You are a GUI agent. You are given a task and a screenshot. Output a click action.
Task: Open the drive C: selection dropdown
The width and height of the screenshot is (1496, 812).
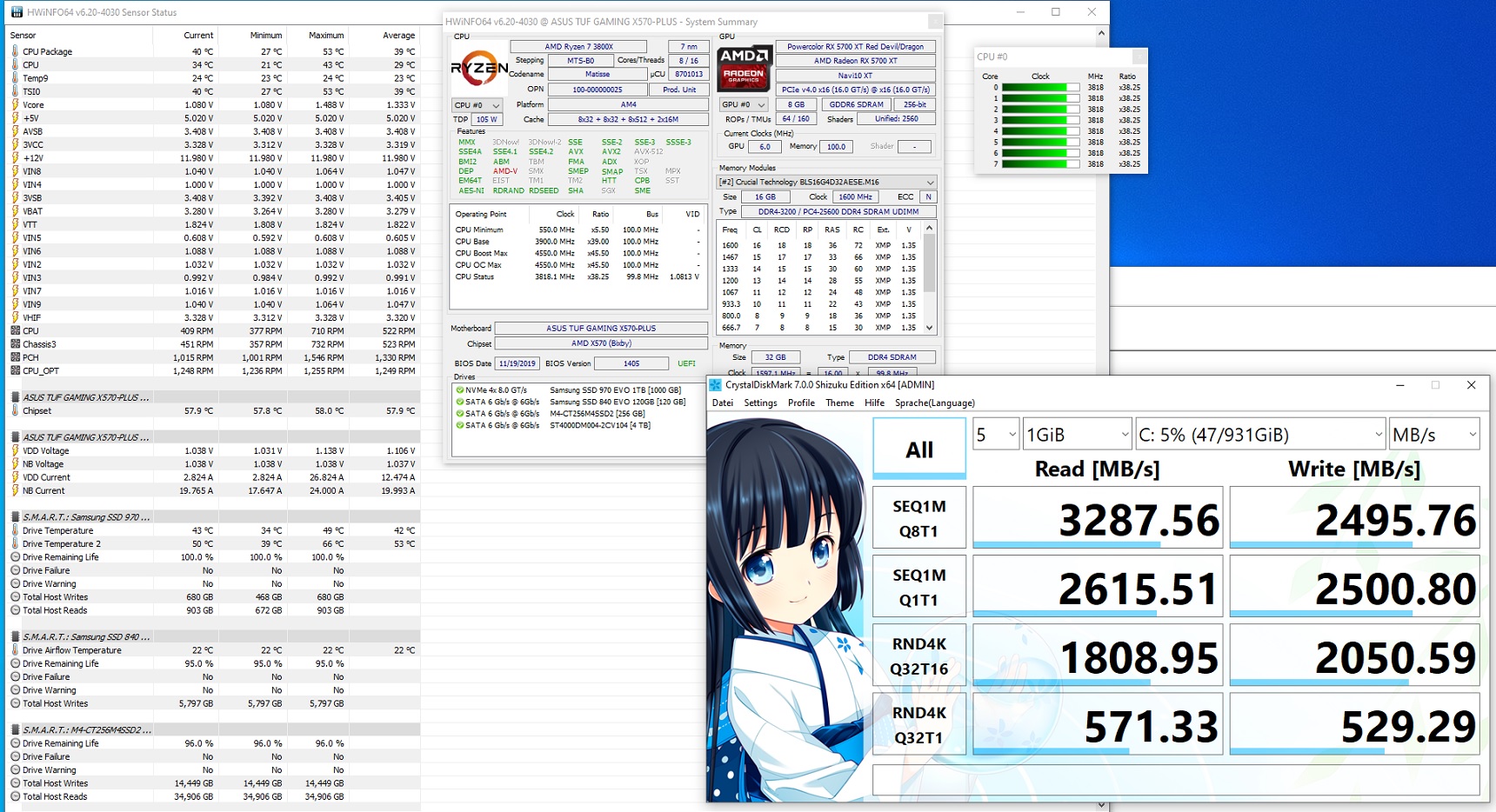coord(1259,434)
